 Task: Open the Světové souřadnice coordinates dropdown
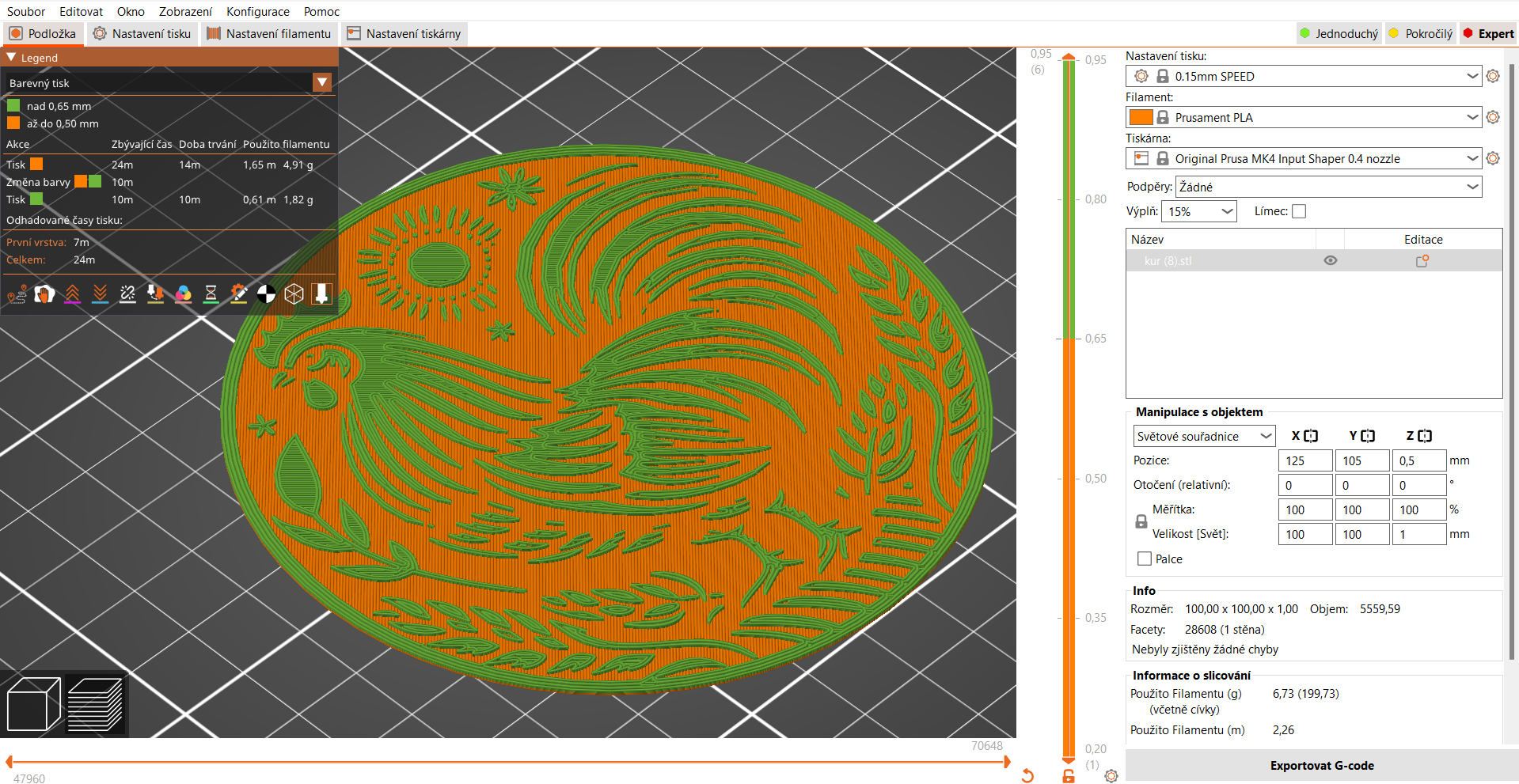pyautogui.click(x=1204, y=436)
